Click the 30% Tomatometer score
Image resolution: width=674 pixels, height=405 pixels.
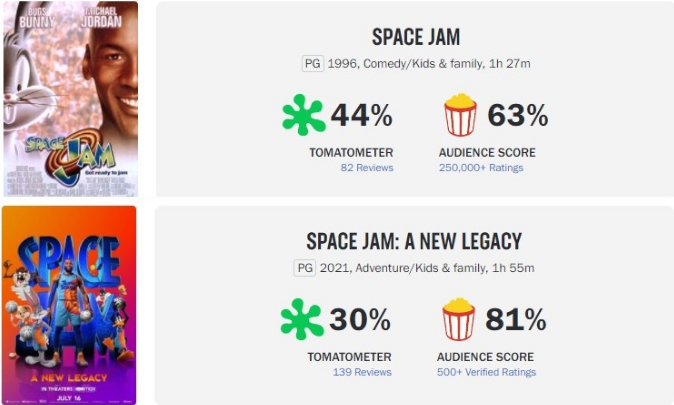[x=360, y=319]
